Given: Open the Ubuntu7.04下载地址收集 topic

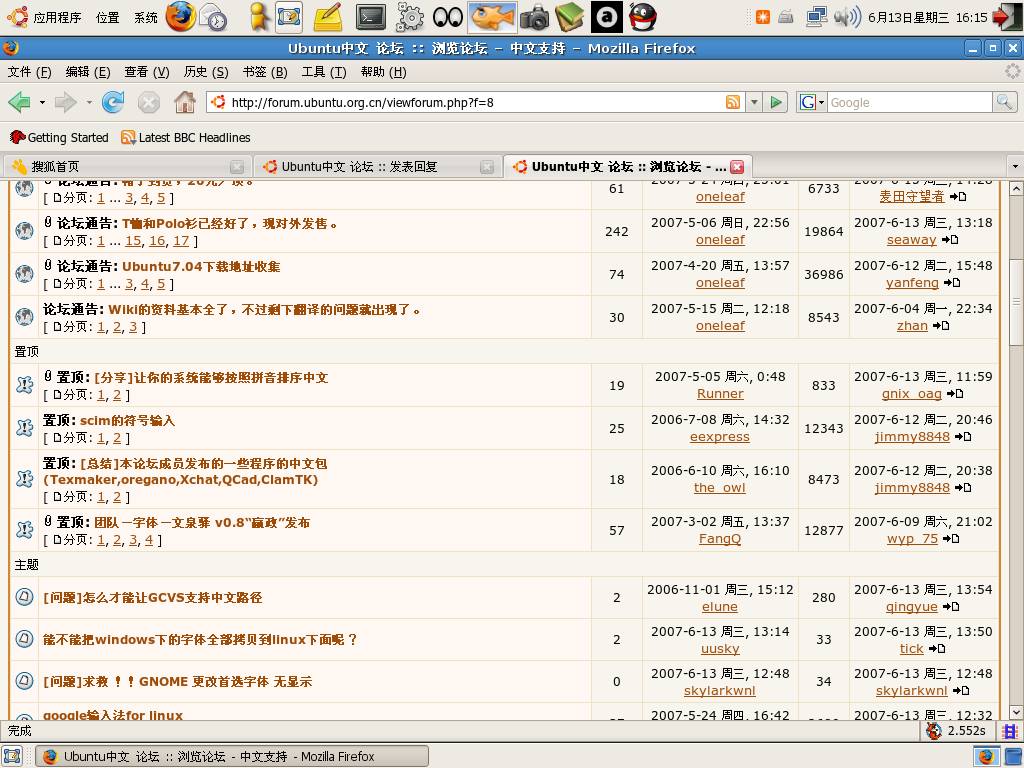Looking at the screenshot, I should [x=201, y=266].
